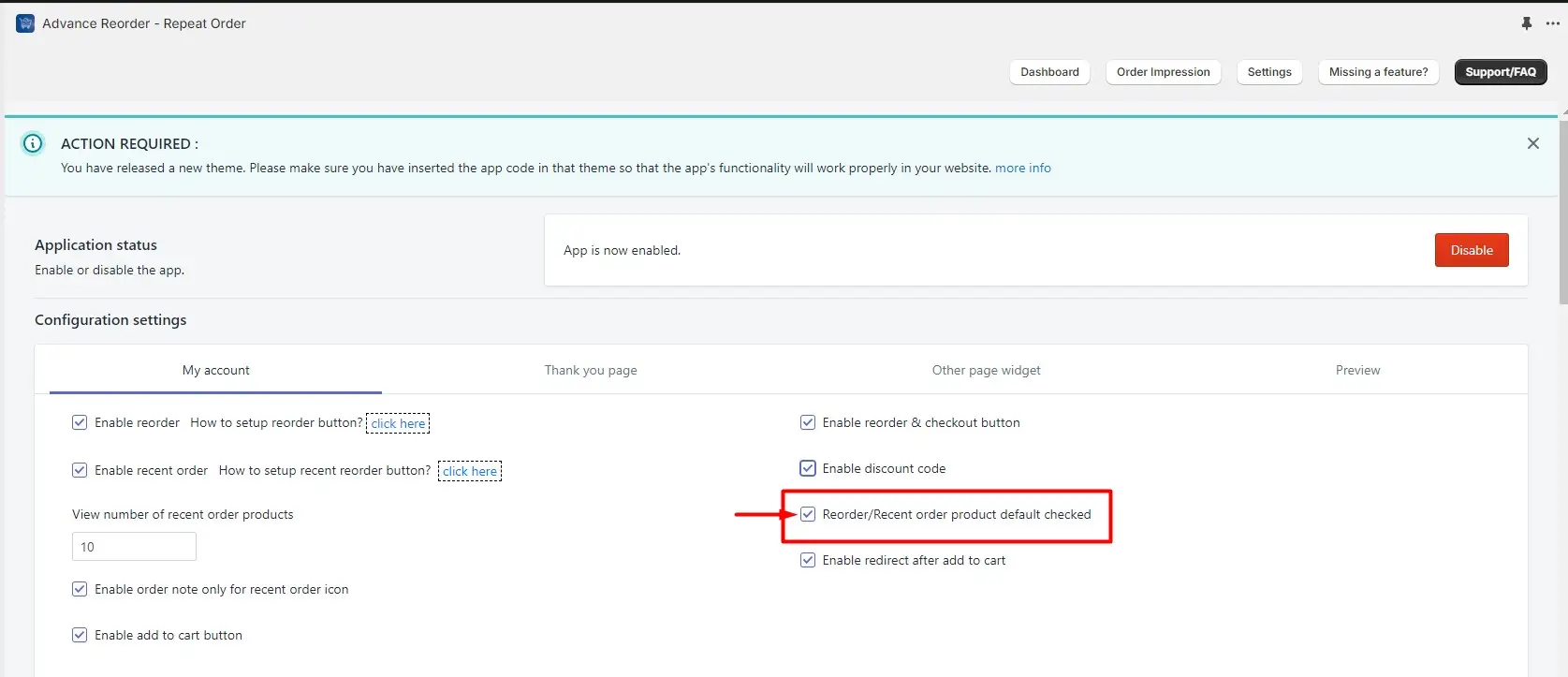Toggle the Enable reorder checkbox

[x=80, y=422]
